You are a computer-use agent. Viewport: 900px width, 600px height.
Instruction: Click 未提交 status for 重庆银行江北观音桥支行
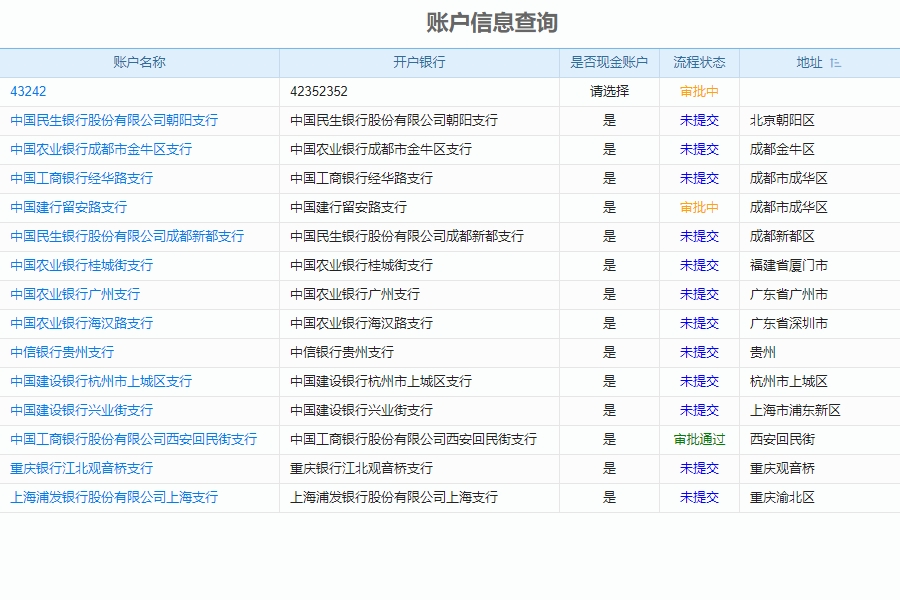(x=701, y=468)
